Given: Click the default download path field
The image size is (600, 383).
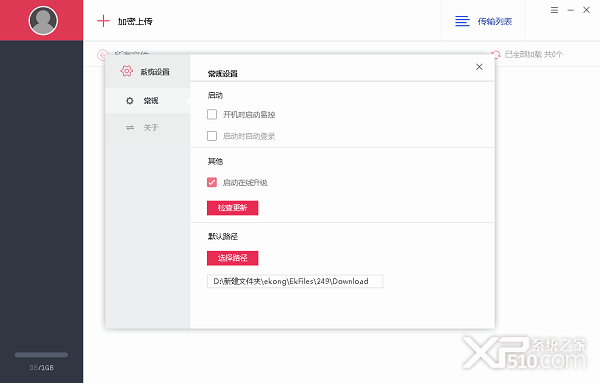Looking at the screenshot, I should coord(295,281).
